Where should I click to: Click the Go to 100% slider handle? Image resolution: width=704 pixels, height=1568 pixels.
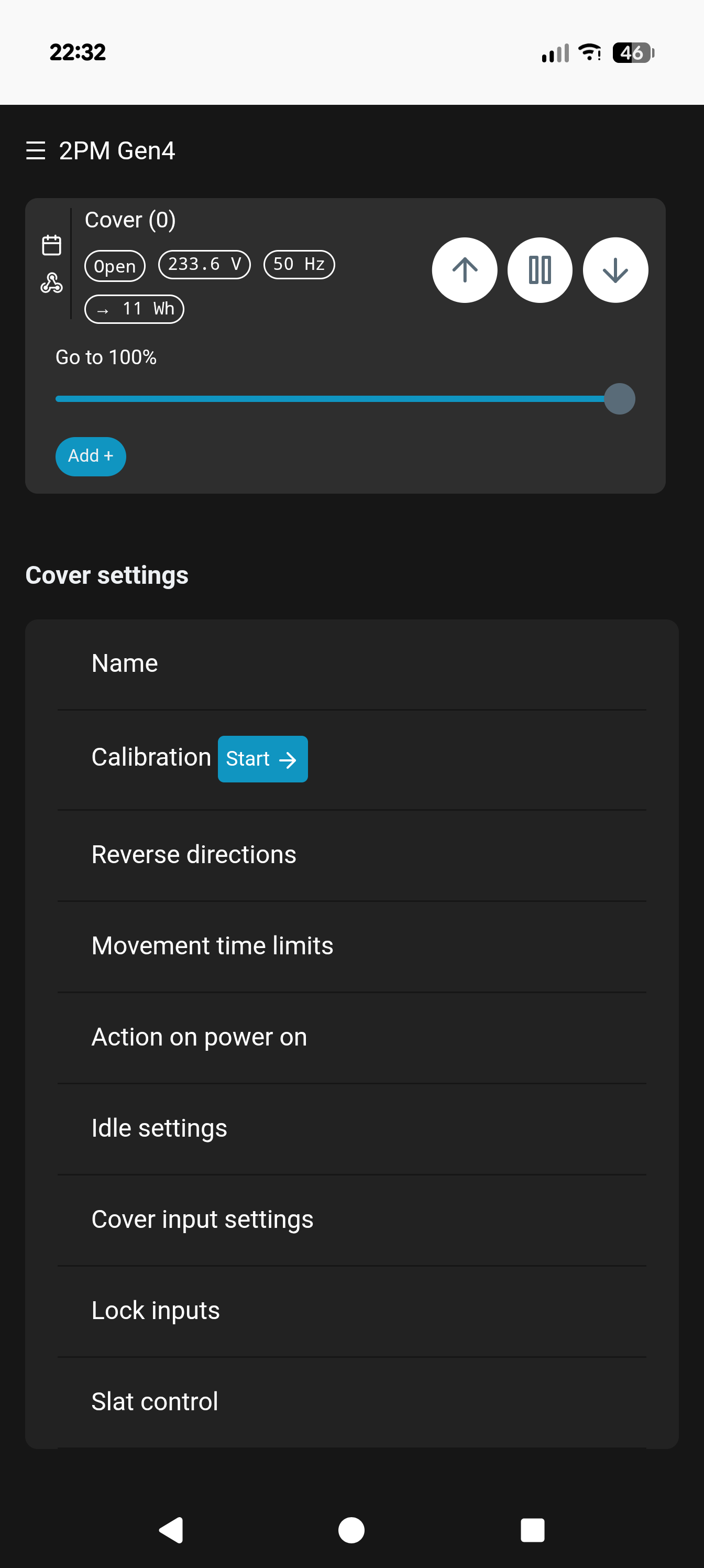click(x=620, y=399)
